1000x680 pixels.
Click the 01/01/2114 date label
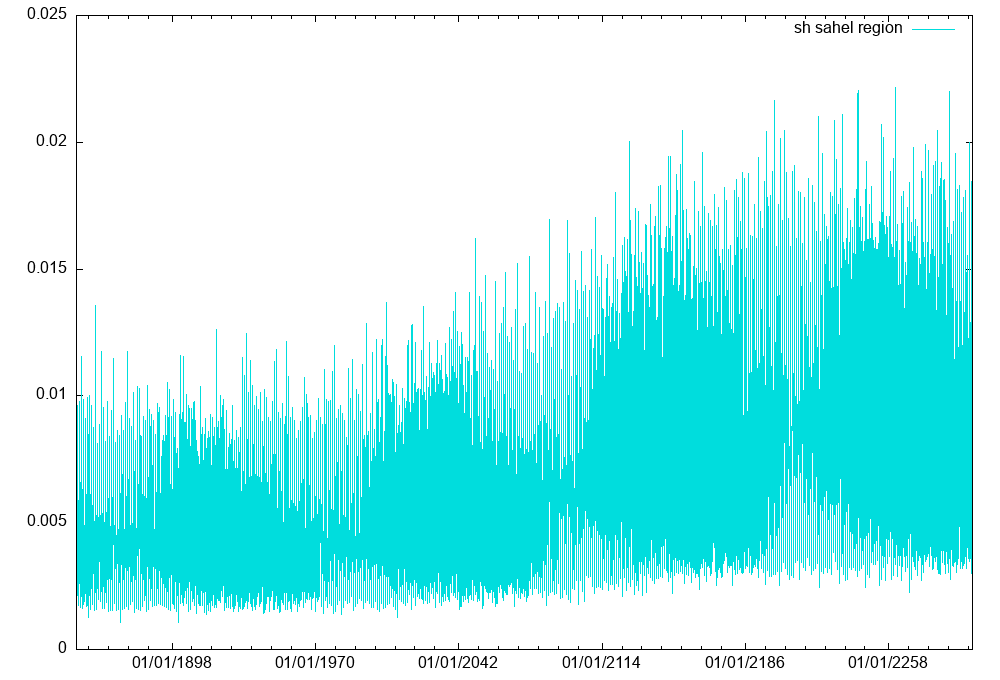point(602,662)
